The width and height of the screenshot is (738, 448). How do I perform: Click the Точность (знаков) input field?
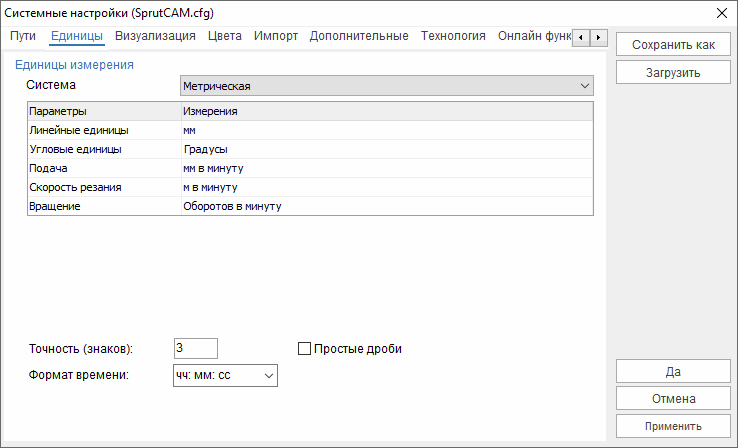[x=196, y=348]
